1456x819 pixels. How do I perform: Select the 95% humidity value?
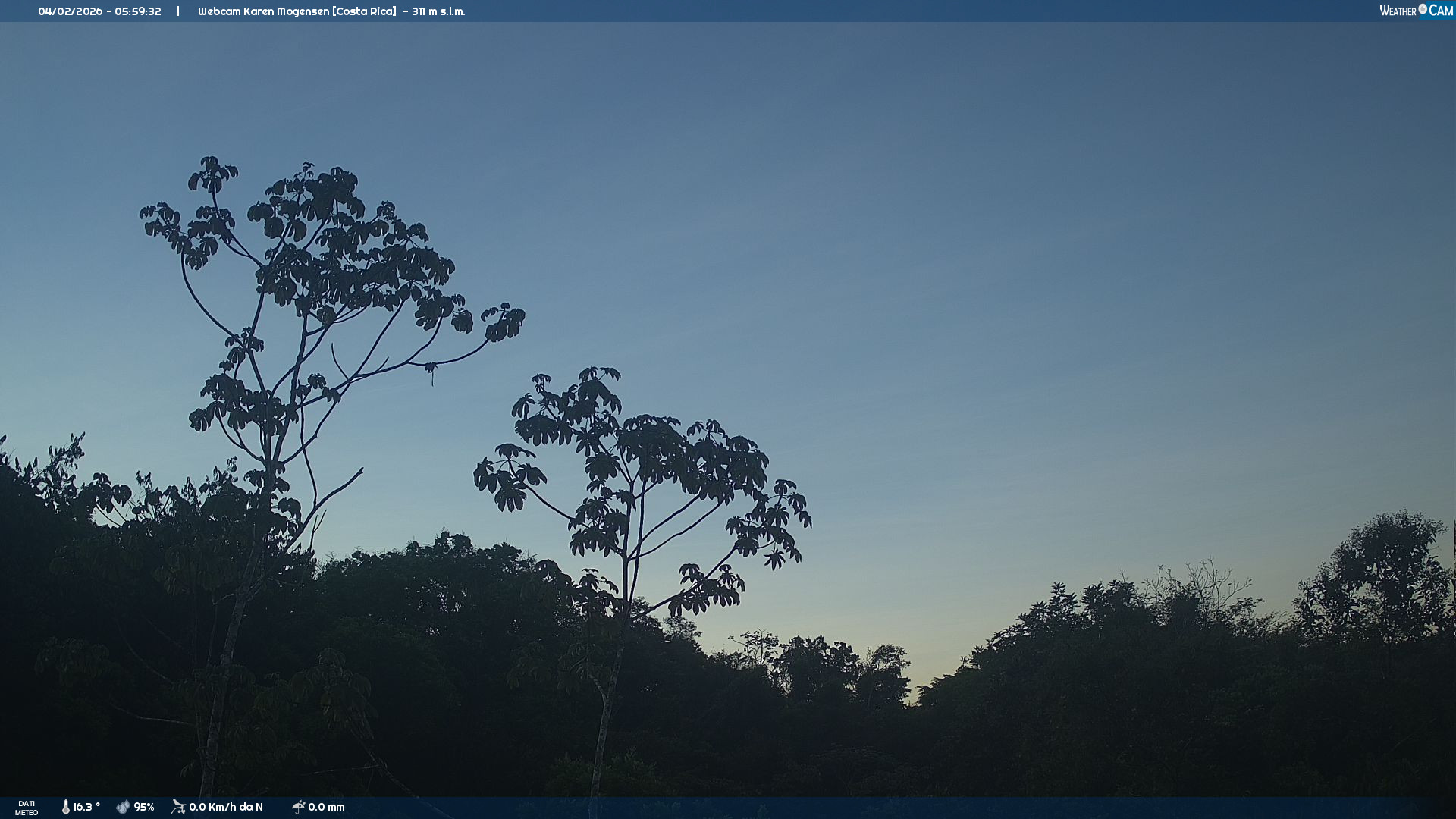[144, 807]
